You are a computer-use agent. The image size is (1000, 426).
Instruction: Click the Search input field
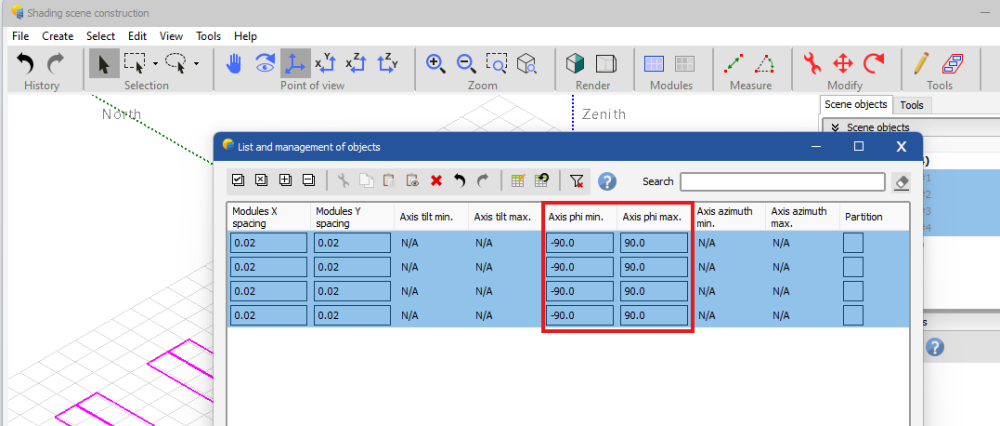[x=782, y=182]
